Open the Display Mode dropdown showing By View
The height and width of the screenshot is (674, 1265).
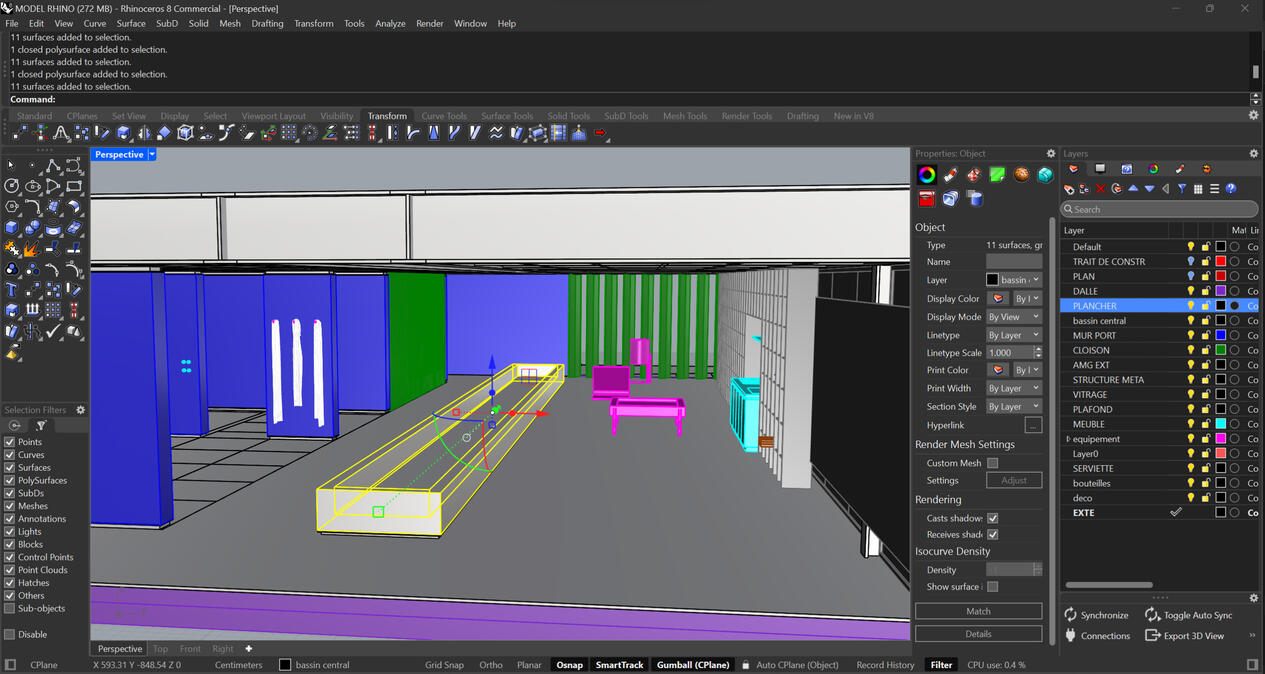pyautogui.click(x=1013, y=316)
